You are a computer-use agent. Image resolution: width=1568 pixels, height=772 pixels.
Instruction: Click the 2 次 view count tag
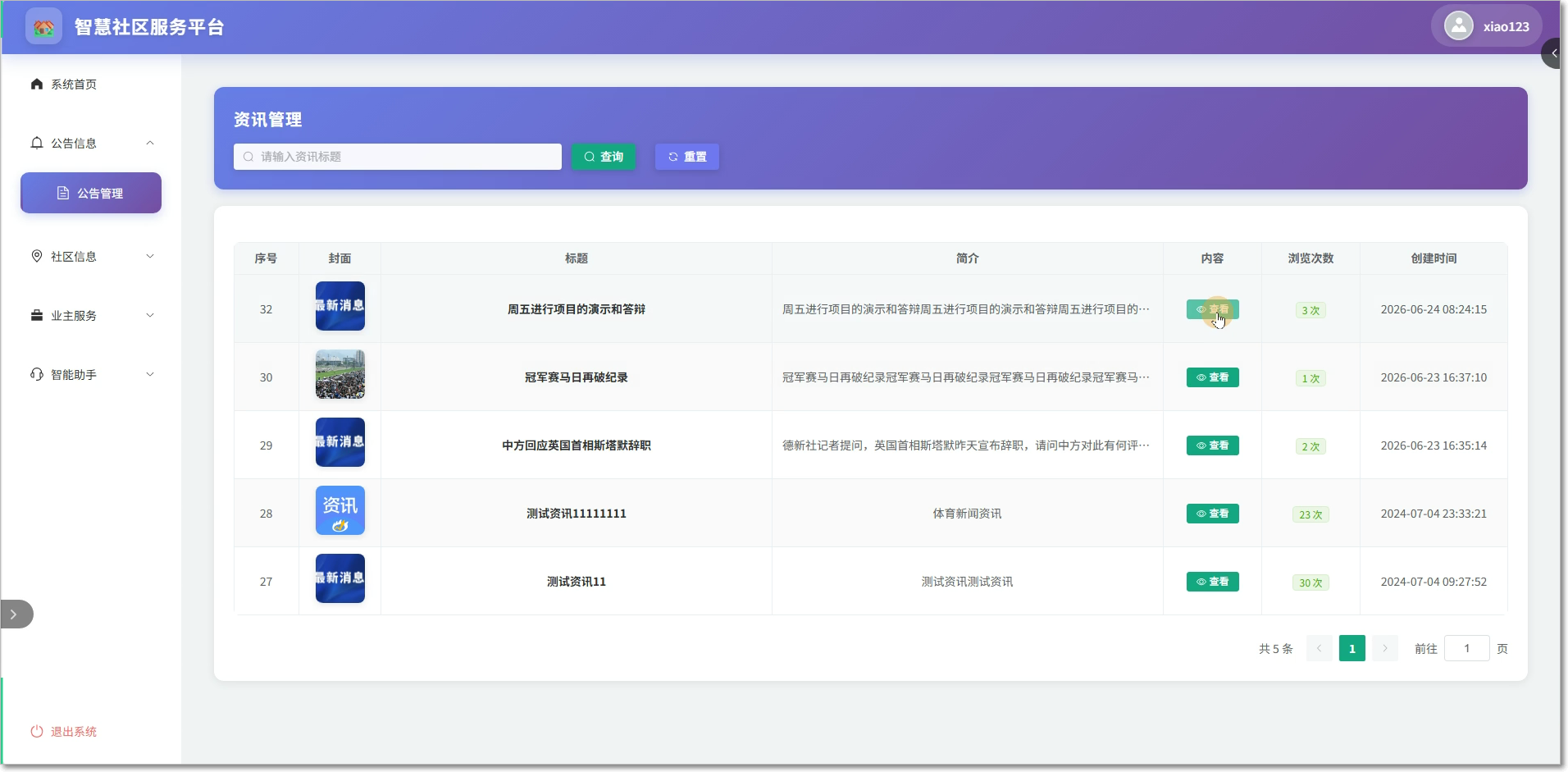[x=1310, y=446]
